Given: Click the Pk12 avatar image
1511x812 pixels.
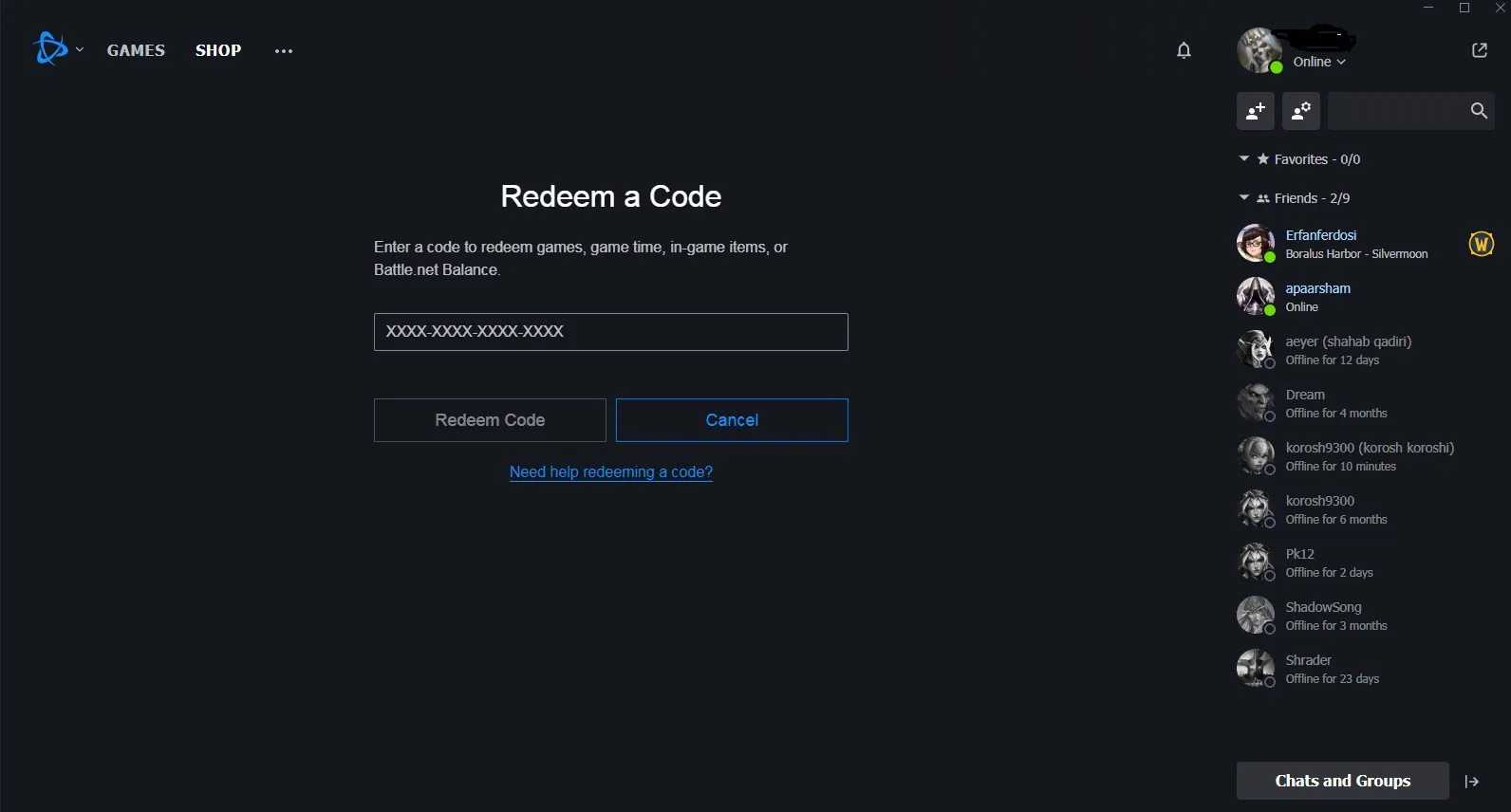Looking at the screenshot, I should click(1256, 562).
